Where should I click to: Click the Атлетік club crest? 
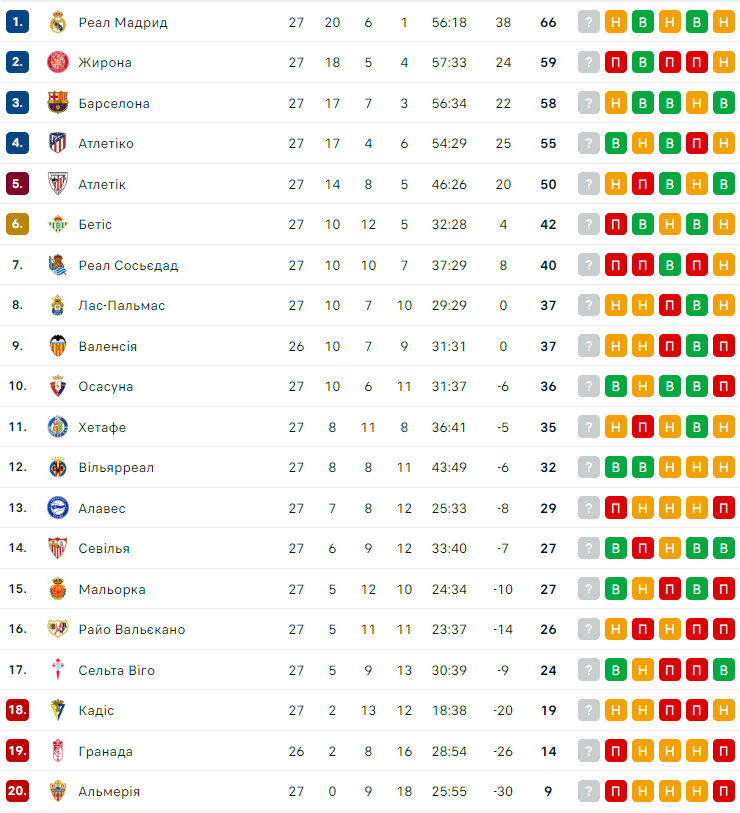(x=57, y=184)
